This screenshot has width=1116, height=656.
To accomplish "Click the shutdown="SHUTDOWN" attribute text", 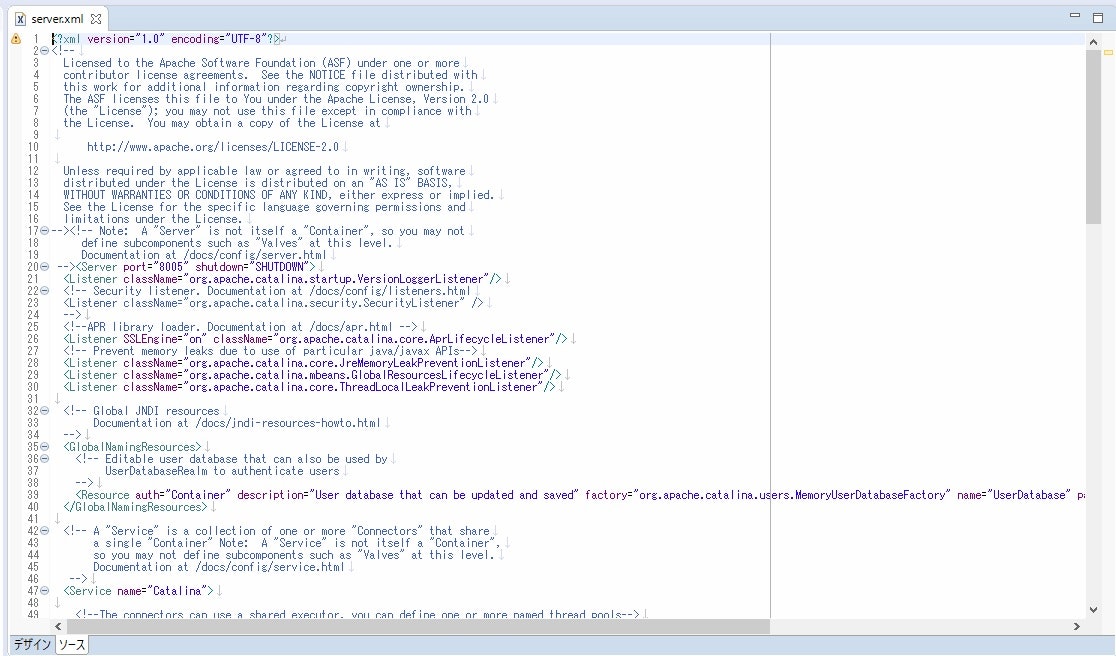I will (250, 267).
